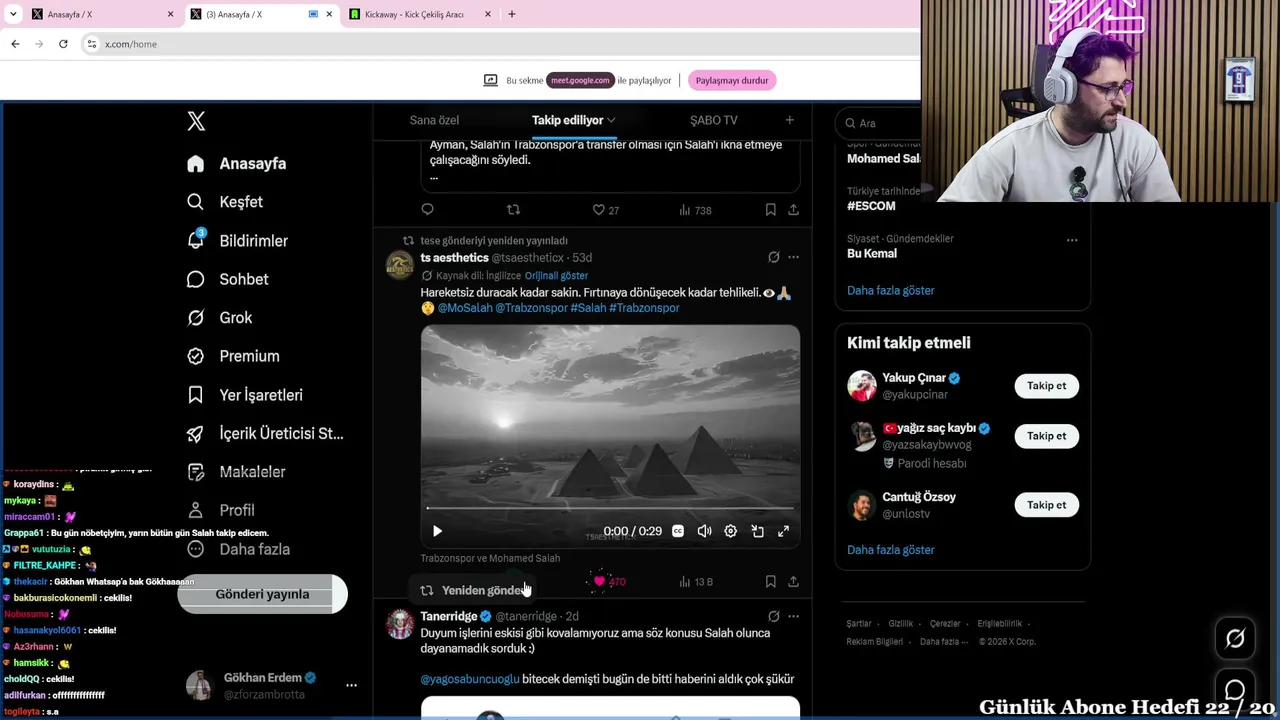Share the ts aesthetics post

point(793,581)
